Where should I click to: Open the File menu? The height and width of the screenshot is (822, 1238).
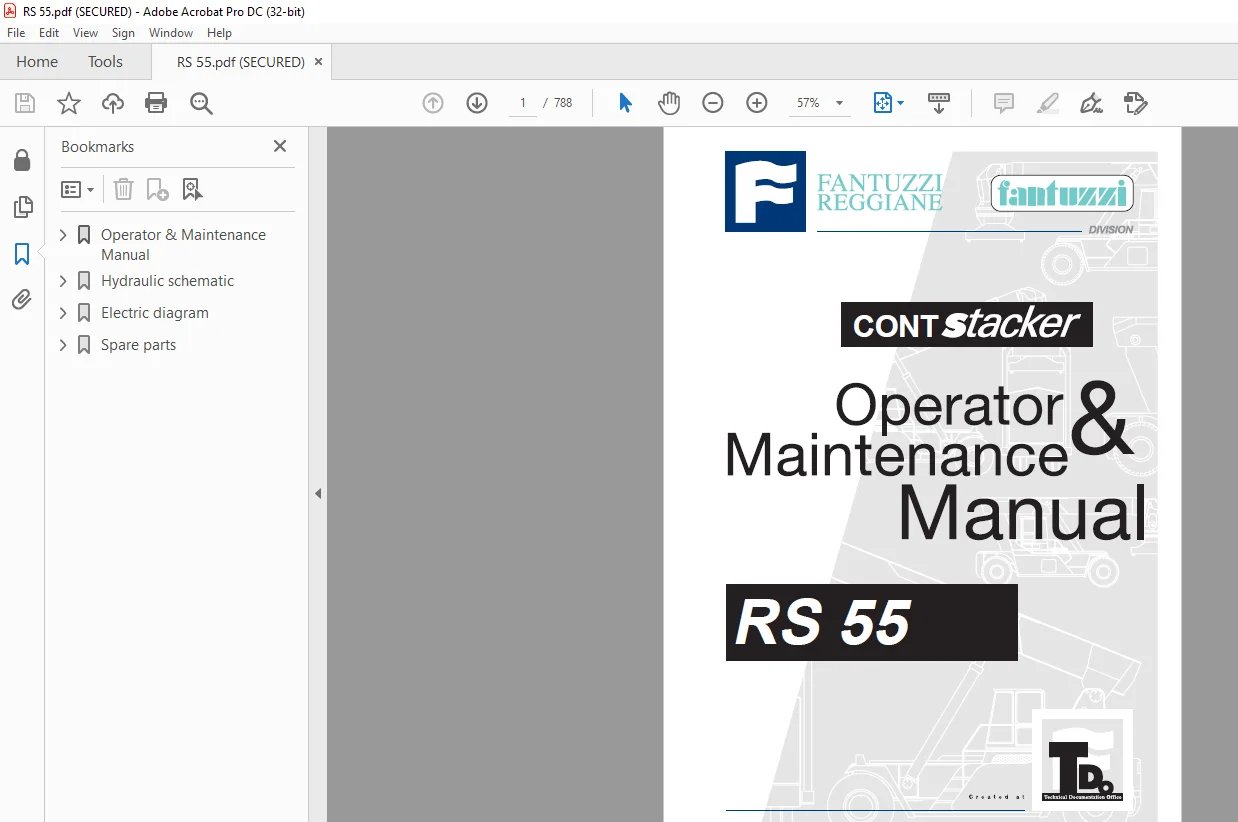16,33
